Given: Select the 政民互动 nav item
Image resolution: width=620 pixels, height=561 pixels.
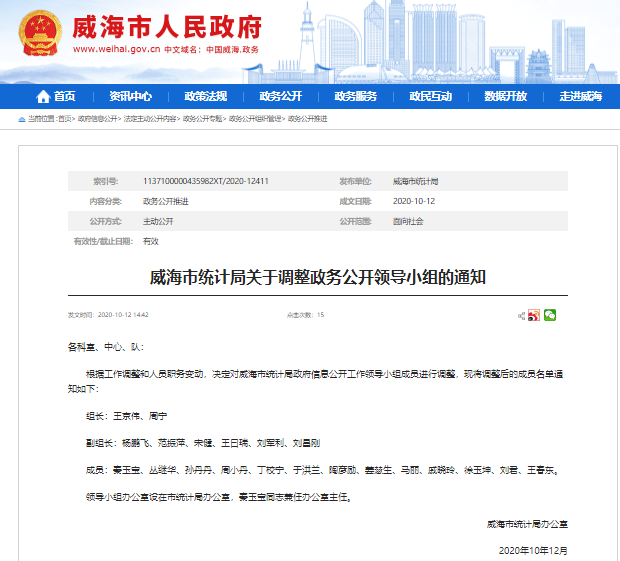Looking at the screenshot, I should click(x=430, y=97).
